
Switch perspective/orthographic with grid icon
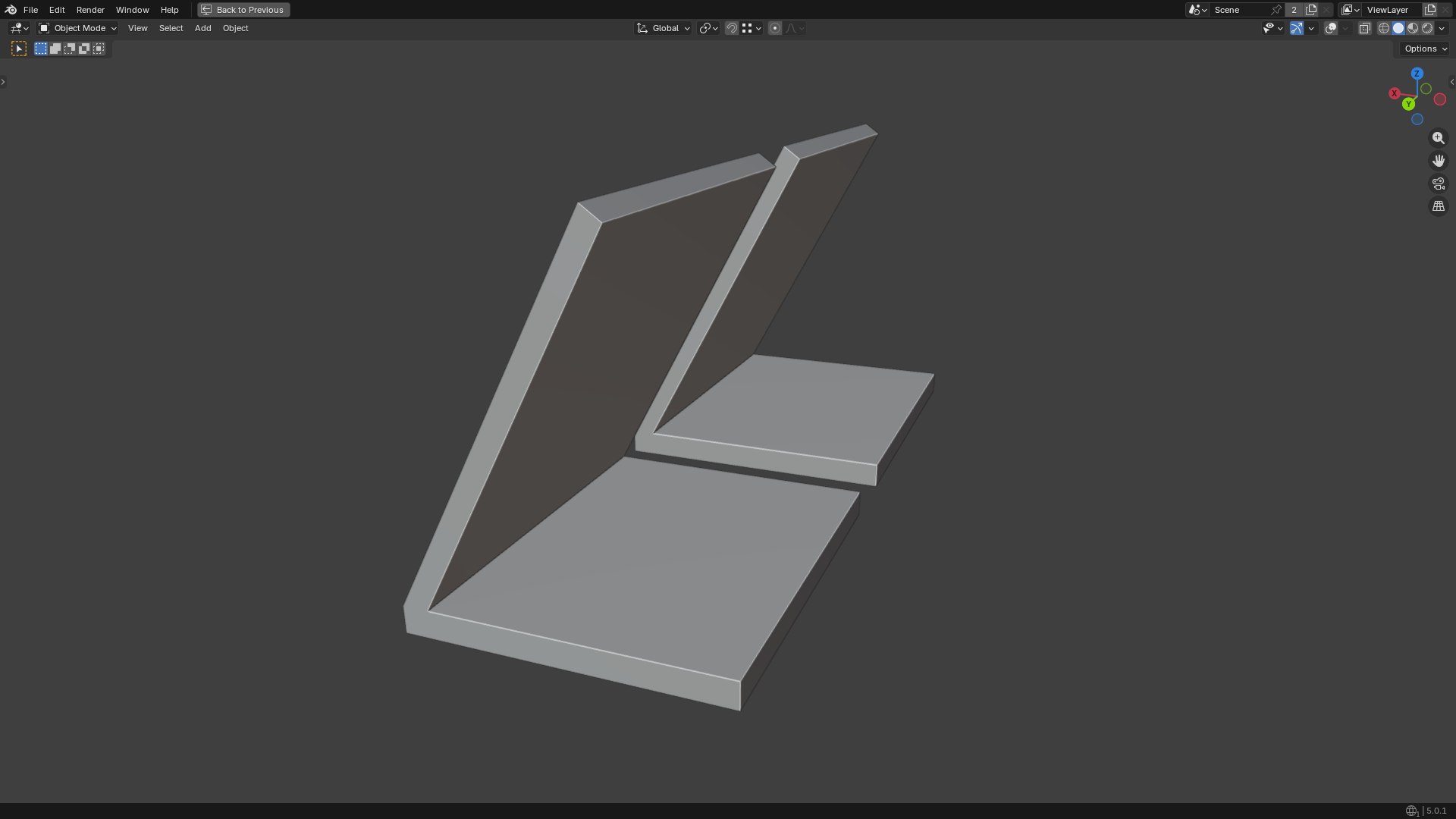click(1438, 206)
